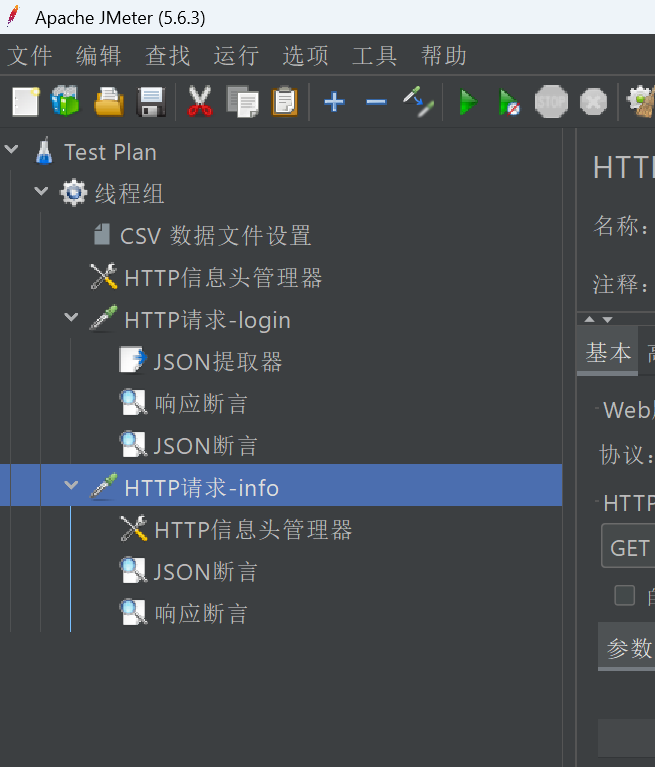
Task: Select the 参数 tab
Action: tap(627, 648)
